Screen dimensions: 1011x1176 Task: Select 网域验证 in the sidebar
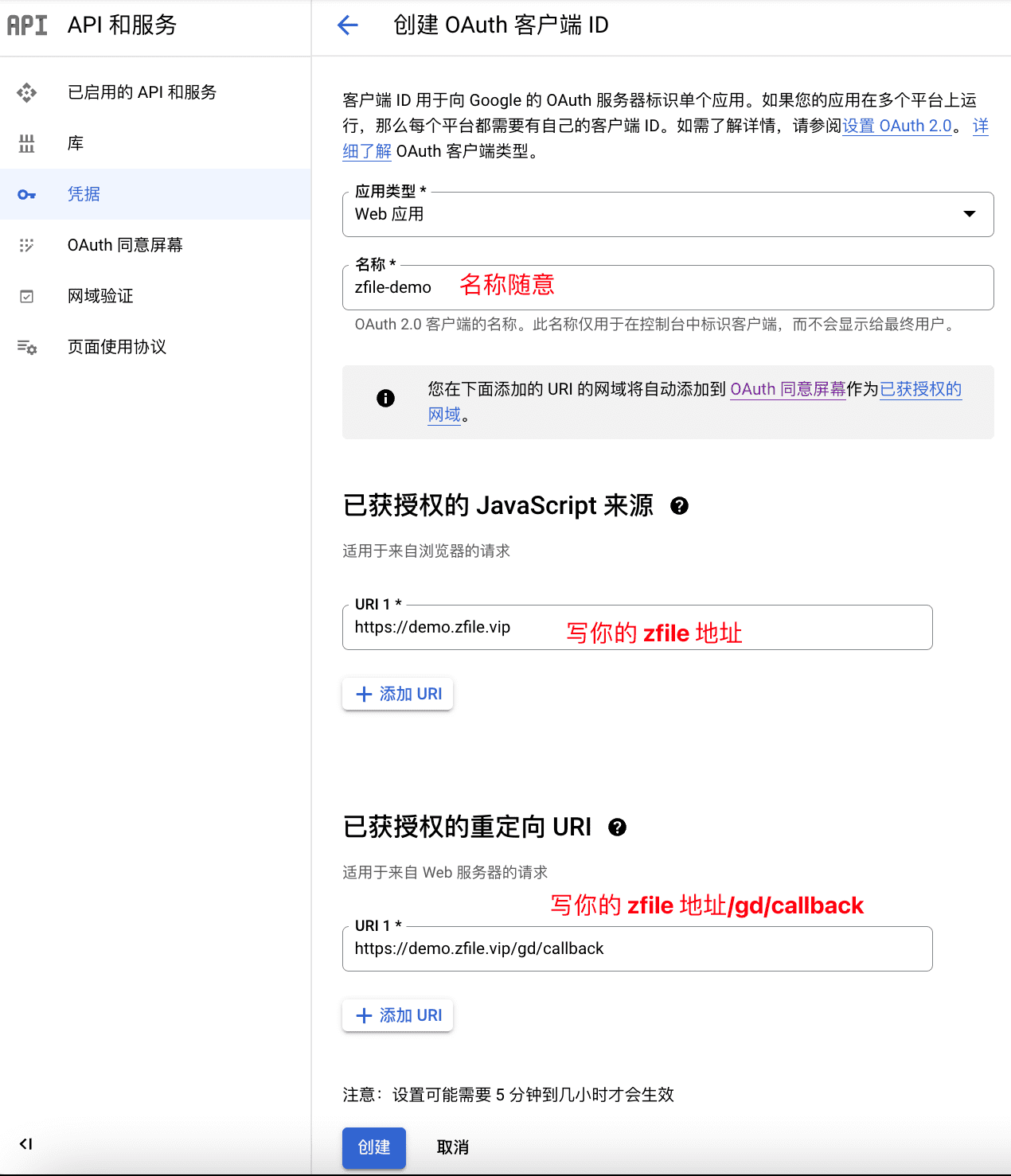pyautogui.click(x=100, y=296)
